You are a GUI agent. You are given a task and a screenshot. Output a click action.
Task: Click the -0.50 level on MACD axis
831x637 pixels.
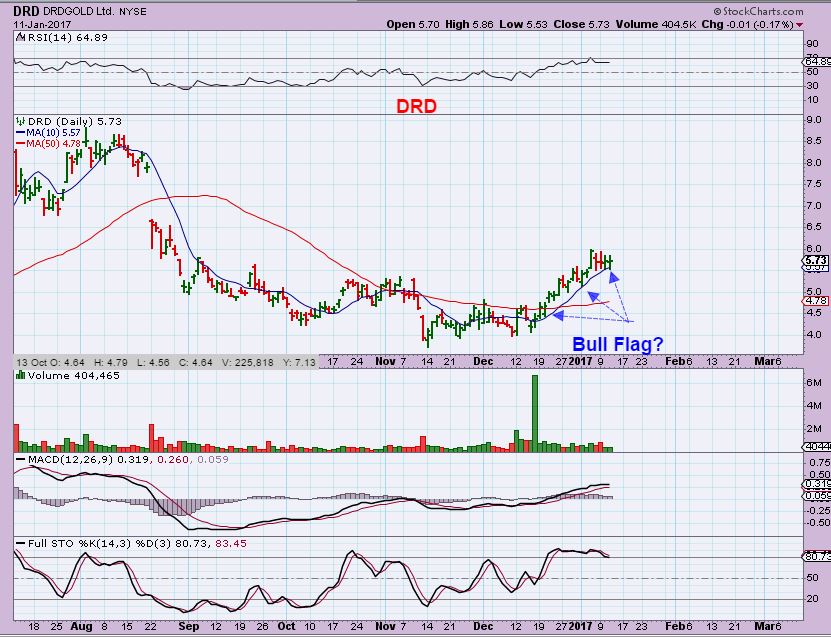click(x=818, y=523)
